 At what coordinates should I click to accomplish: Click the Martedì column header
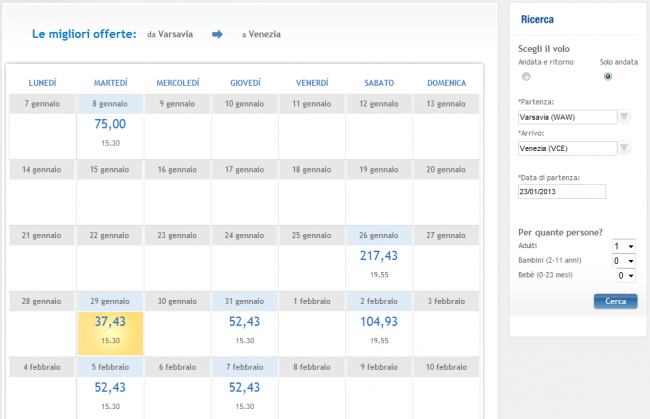pyautogui.click(x=110, y=82)
